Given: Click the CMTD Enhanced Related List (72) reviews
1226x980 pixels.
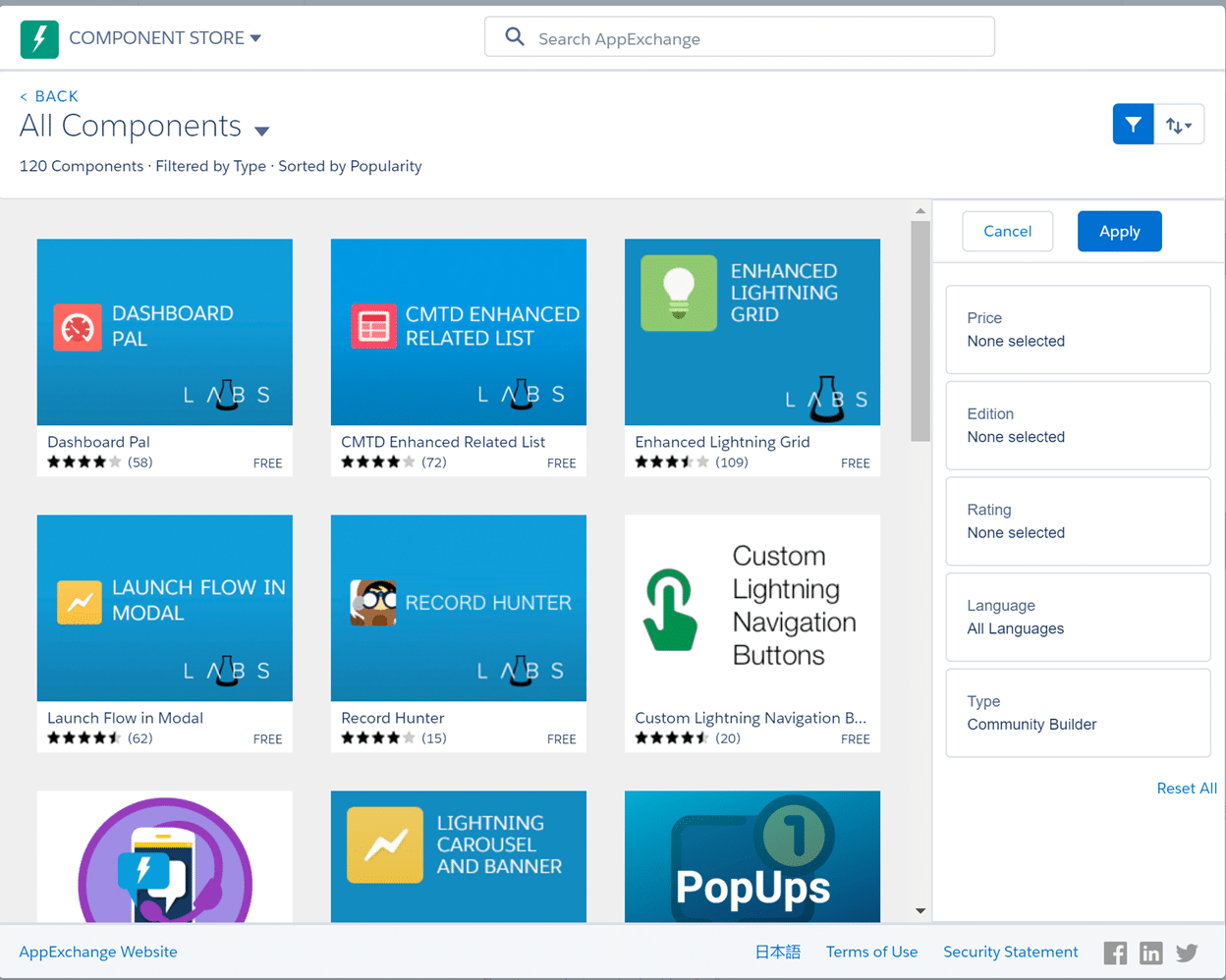Looking at the screenshot, I should pos(434,462).
